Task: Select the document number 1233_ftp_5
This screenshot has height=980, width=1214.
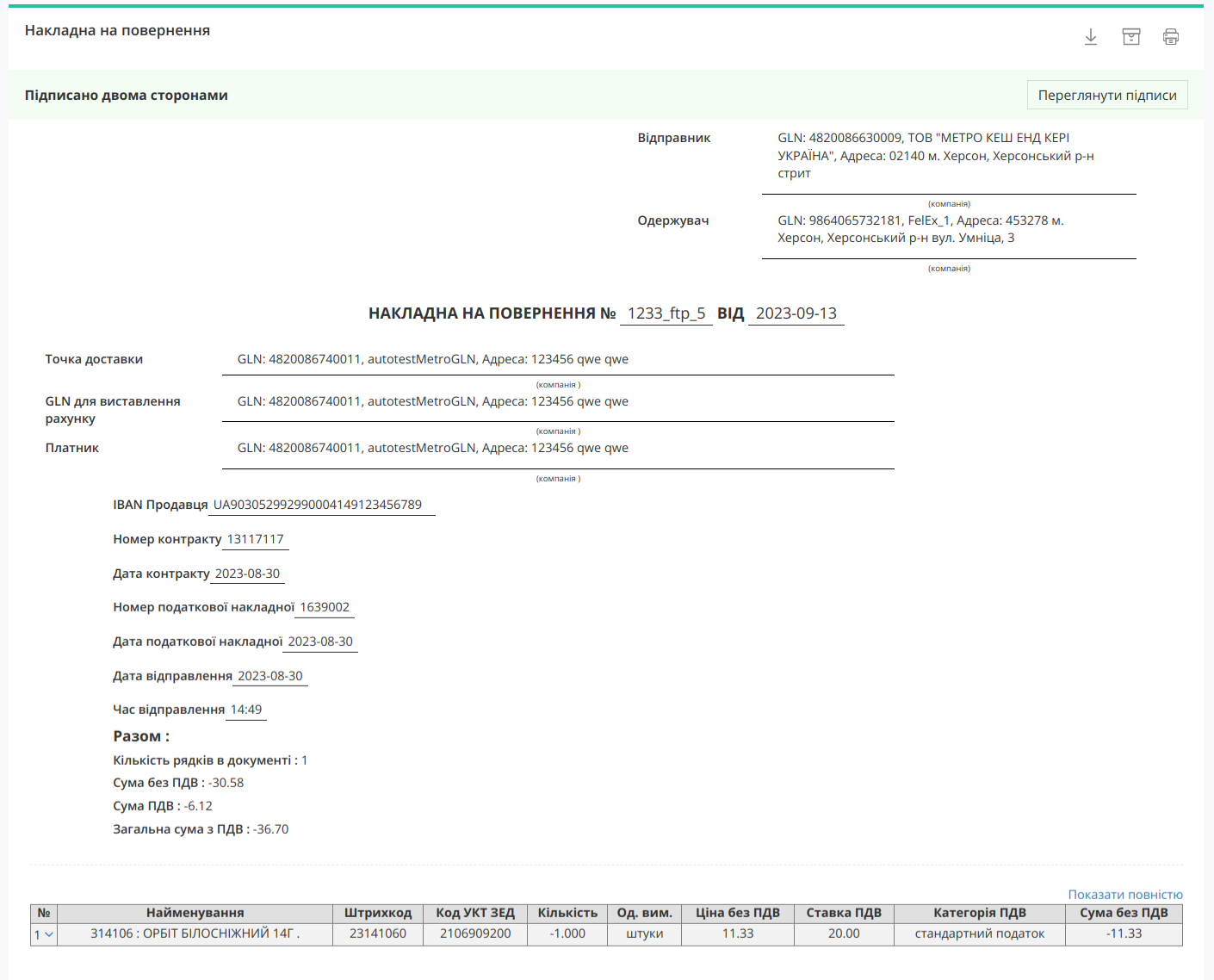Action: [666, 313]
